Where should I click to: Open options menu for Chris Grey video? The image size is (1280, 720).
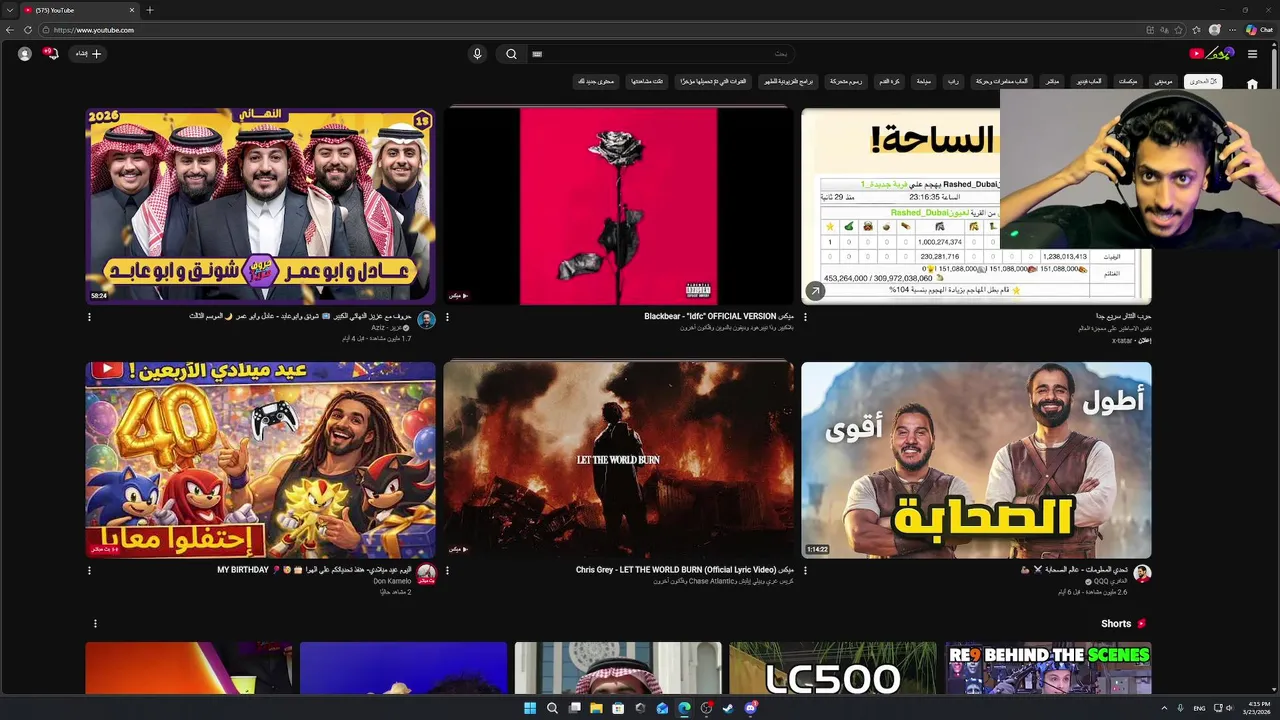(x=447, y=571)
